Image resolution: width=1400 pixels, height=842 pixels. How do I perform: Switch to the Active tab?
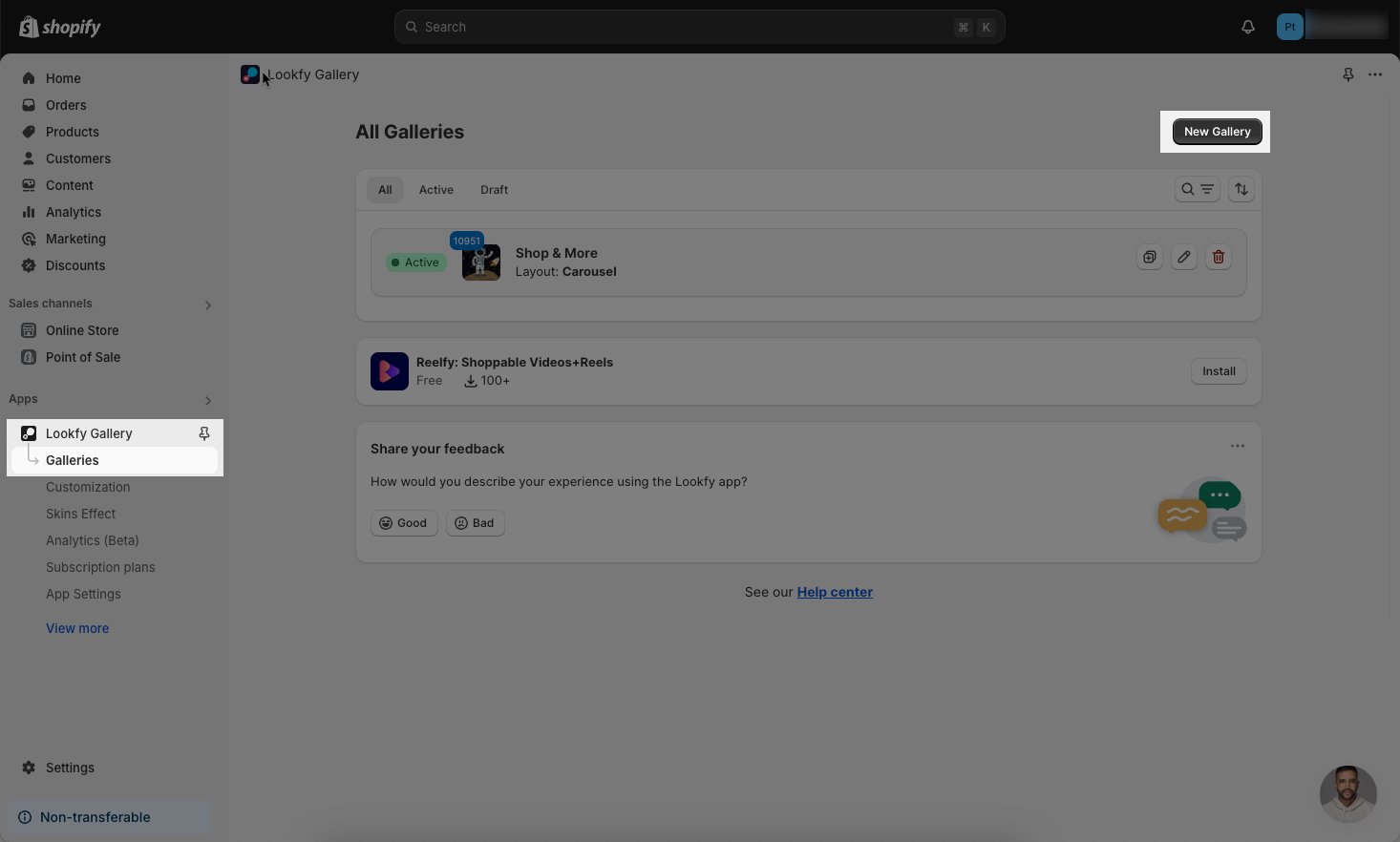click(435, 190)
